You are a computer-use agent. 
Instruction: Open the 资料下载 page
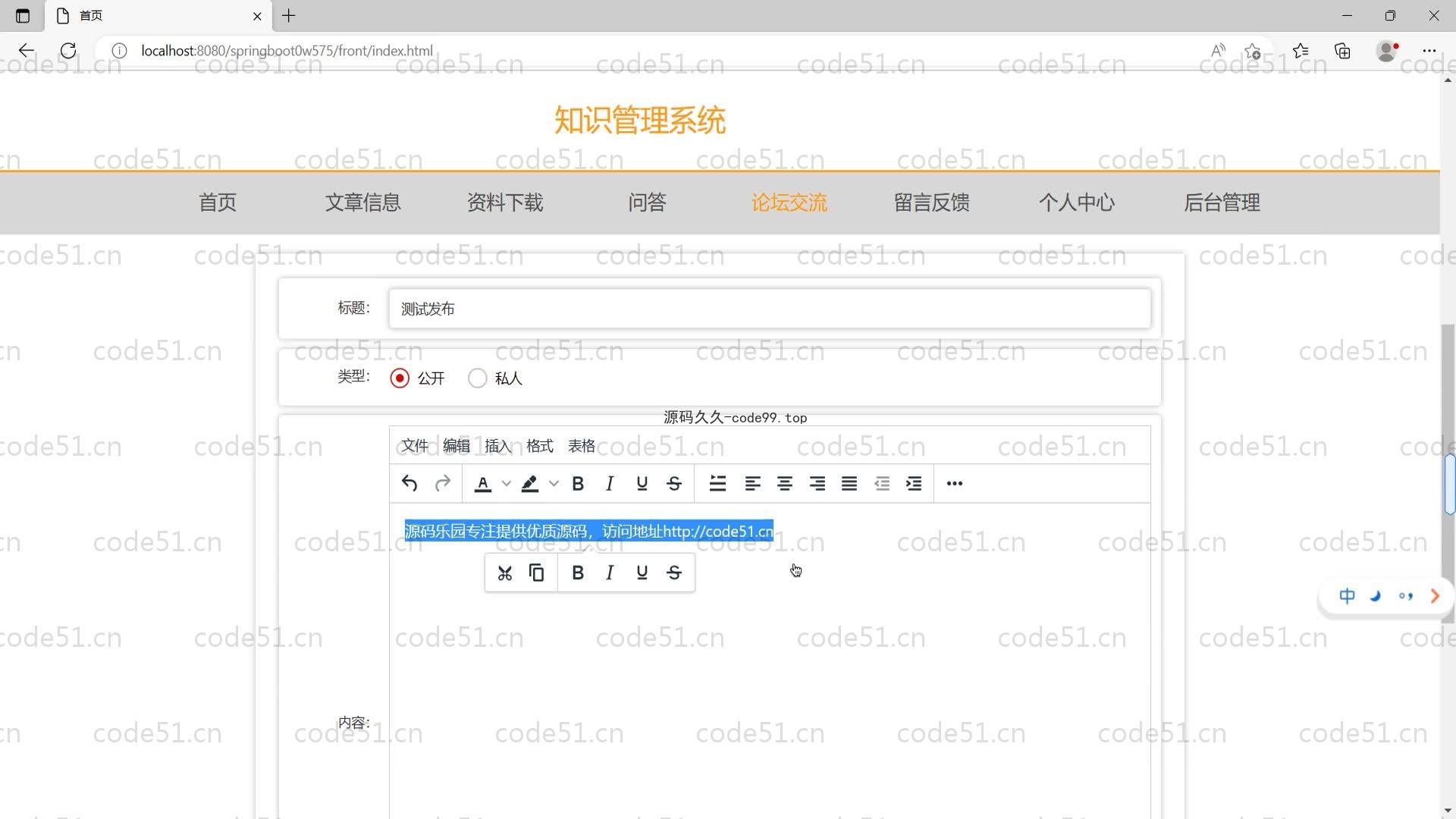(x=505, y=202)
